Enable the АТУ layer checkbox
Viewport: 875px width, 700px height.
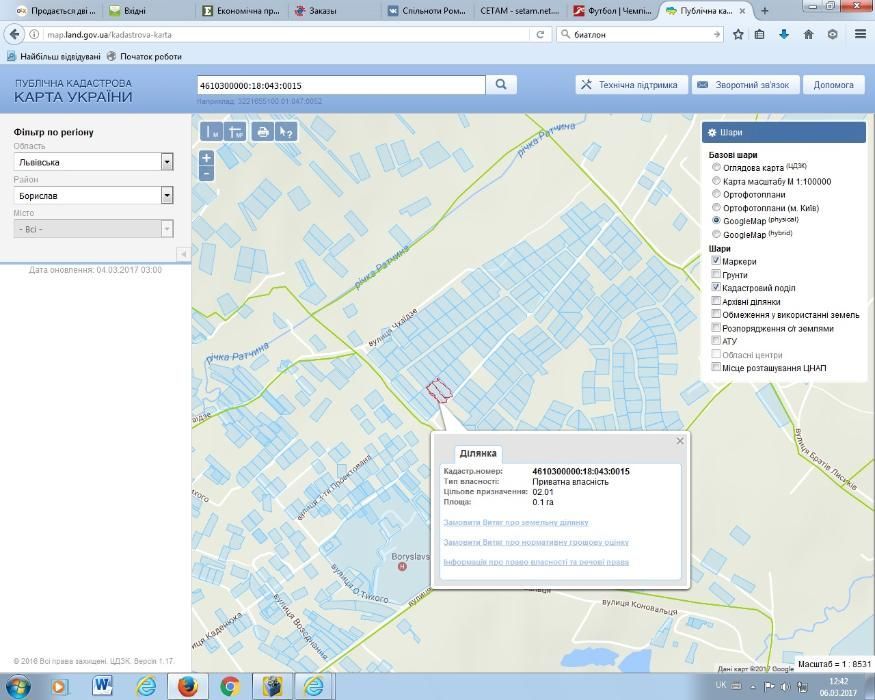[x=716, y=341]
